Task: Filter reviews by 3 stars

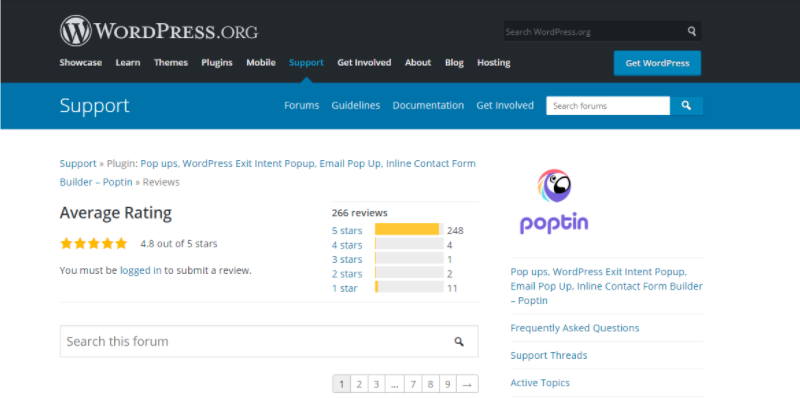Action: coord(347,259)
